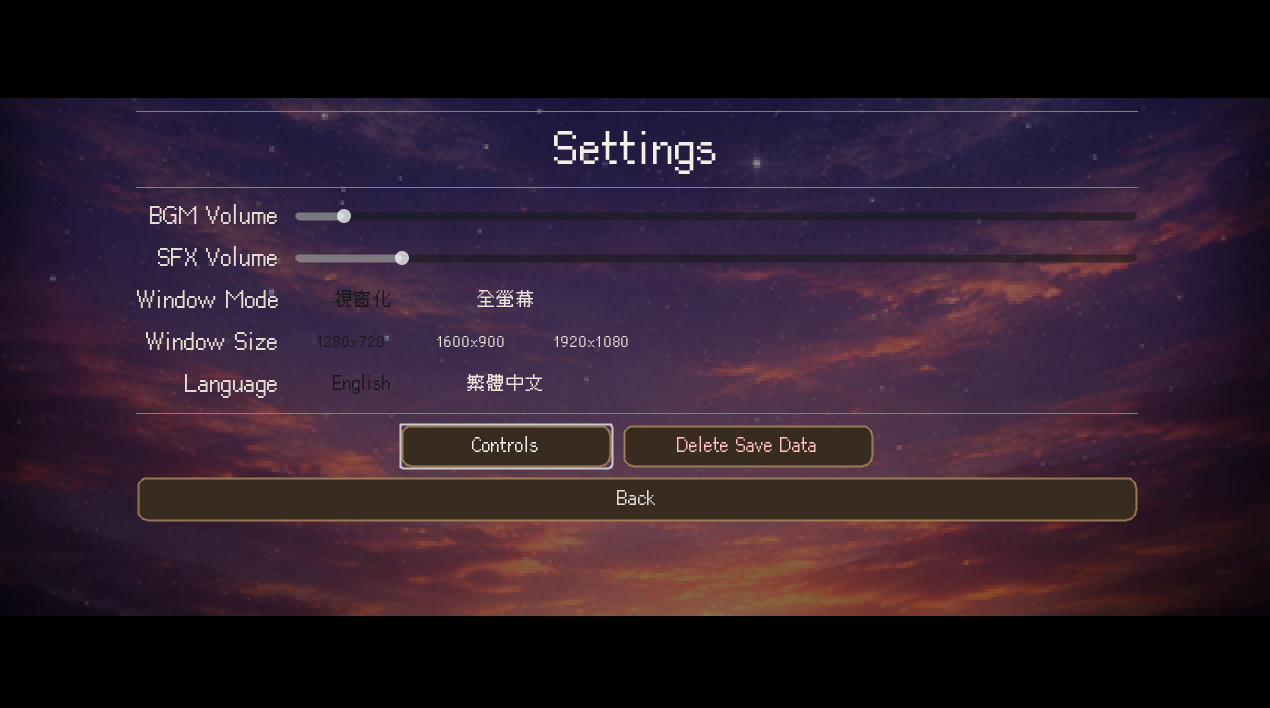Viewport: 1270px width, 708px height.
Task: Click the BGM Volume label
Action: pyautogui.click(x=213, y=216)
